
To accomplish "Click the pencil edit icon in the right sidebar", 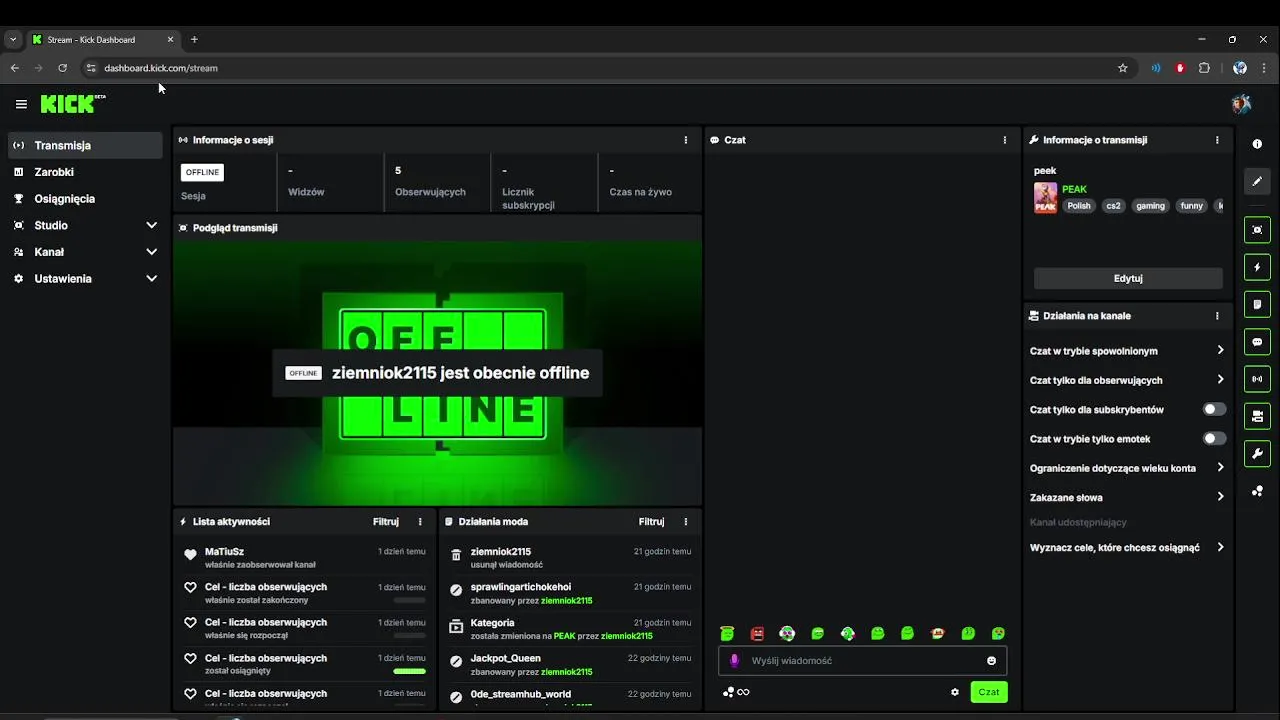I will point(1257,181).
